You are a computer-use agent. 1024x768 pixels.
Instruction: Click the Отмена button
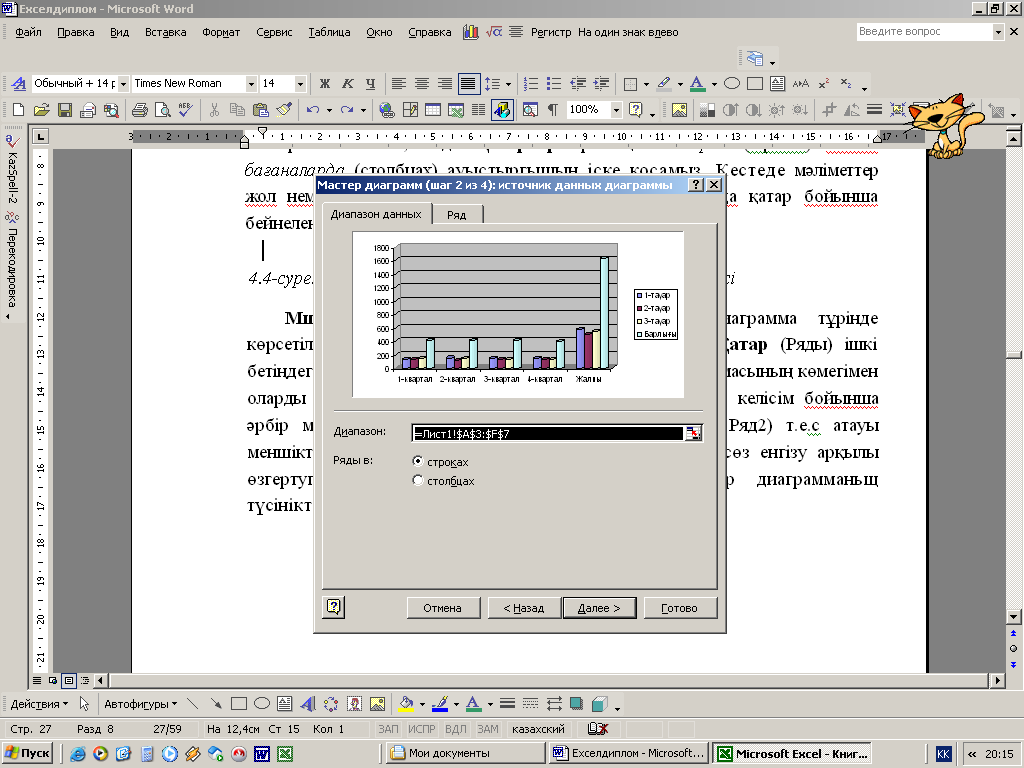[x=442, y=608]
